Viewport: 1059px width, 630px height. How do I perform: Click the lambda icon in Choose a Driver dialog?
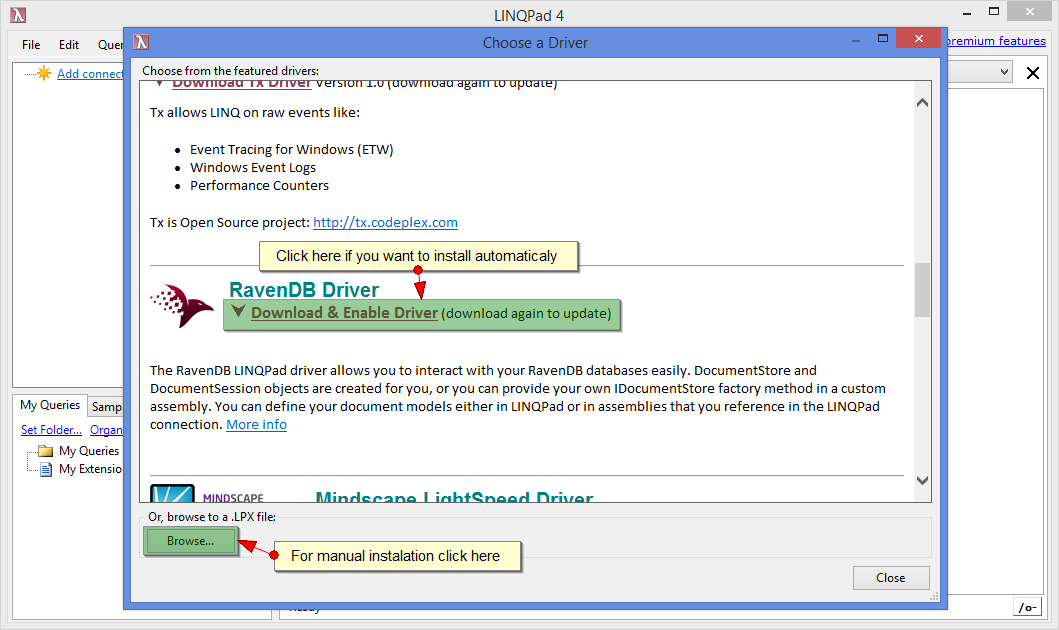tap(140, 43)
